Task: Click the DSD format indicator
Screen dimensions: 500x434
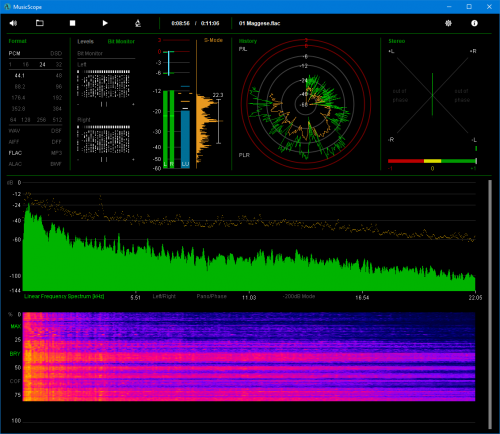Action: click(x=56, y=53)
